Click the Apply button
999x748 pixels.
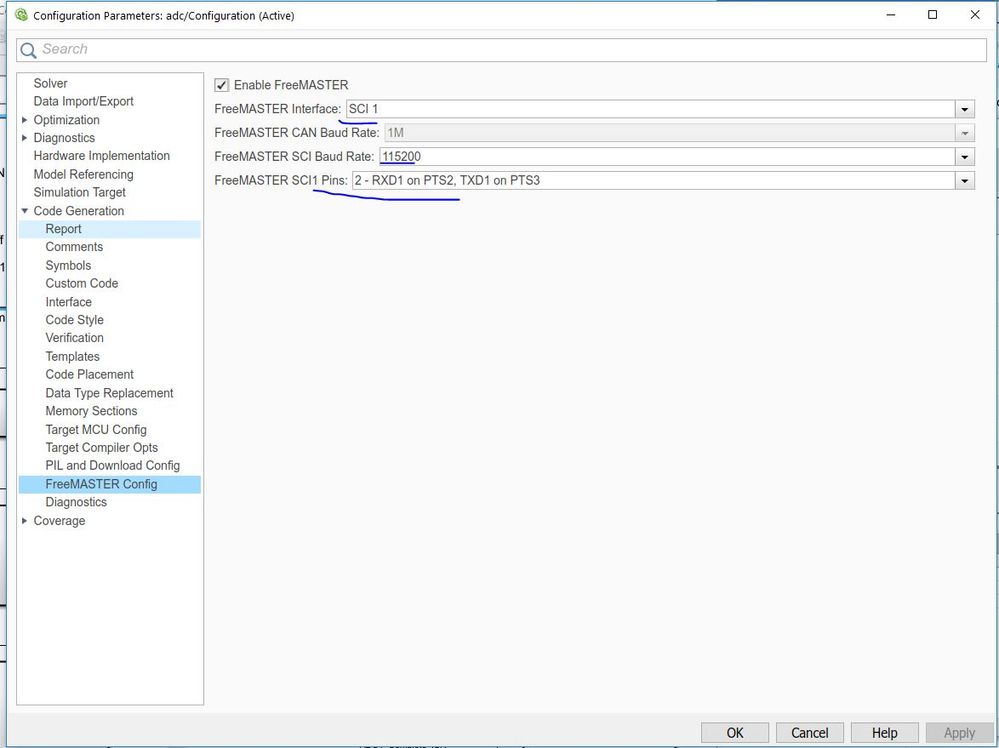tap(959, 733)
